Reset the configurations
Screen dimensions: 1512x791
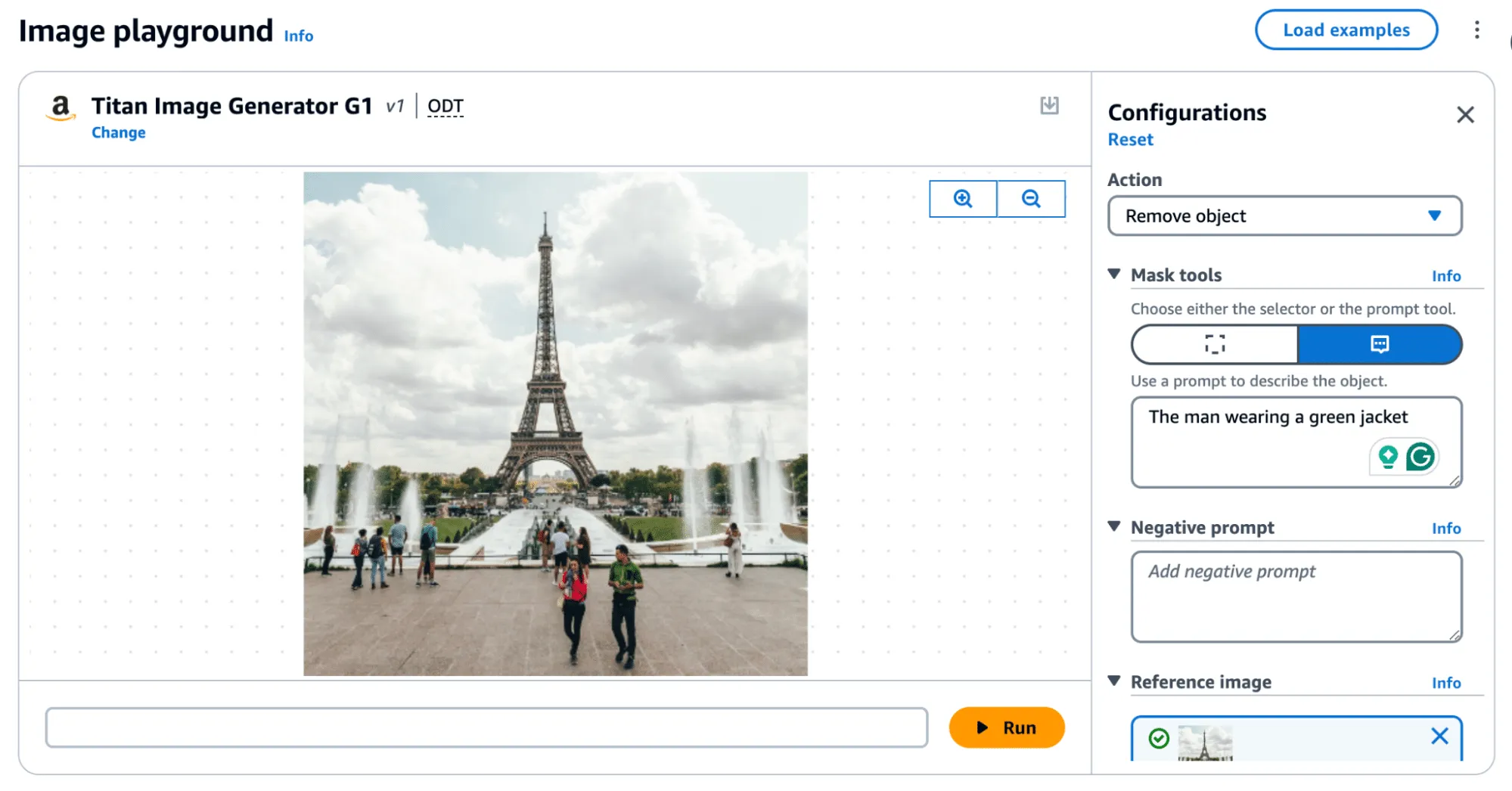pyautogui.click(x=1130, y=140)
